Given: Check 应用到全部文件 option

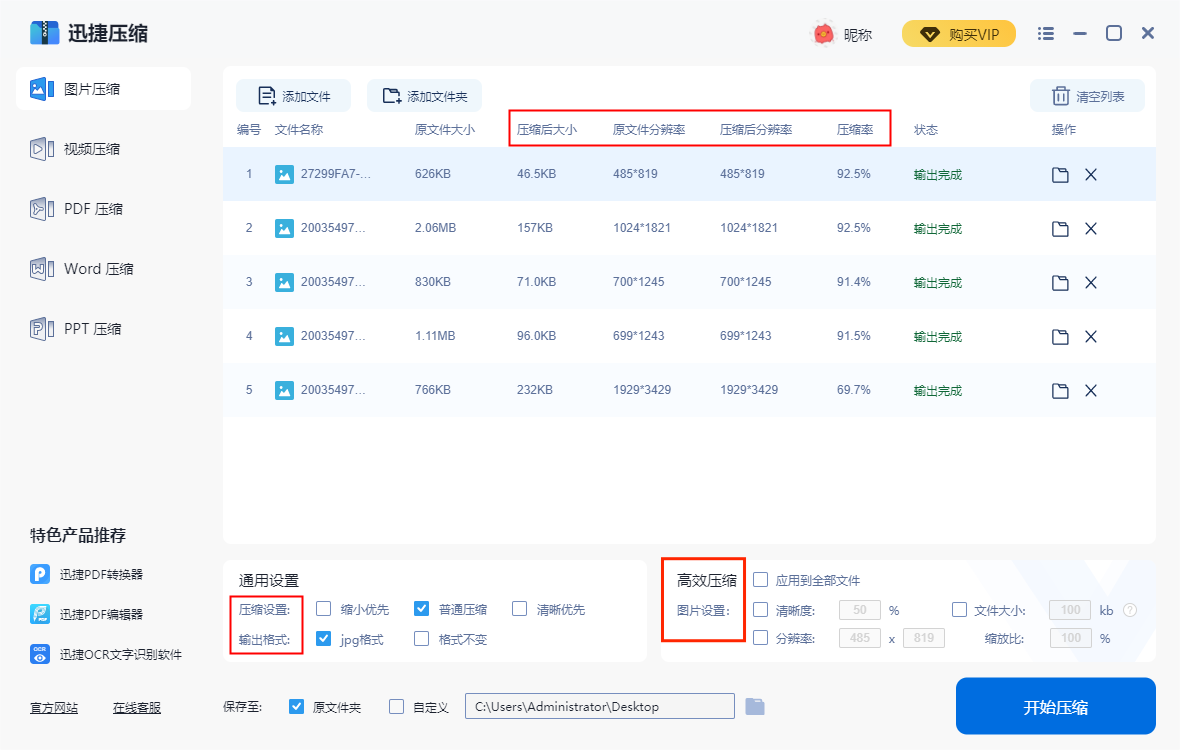Looking at the screenshot, I should pos(761,579).
